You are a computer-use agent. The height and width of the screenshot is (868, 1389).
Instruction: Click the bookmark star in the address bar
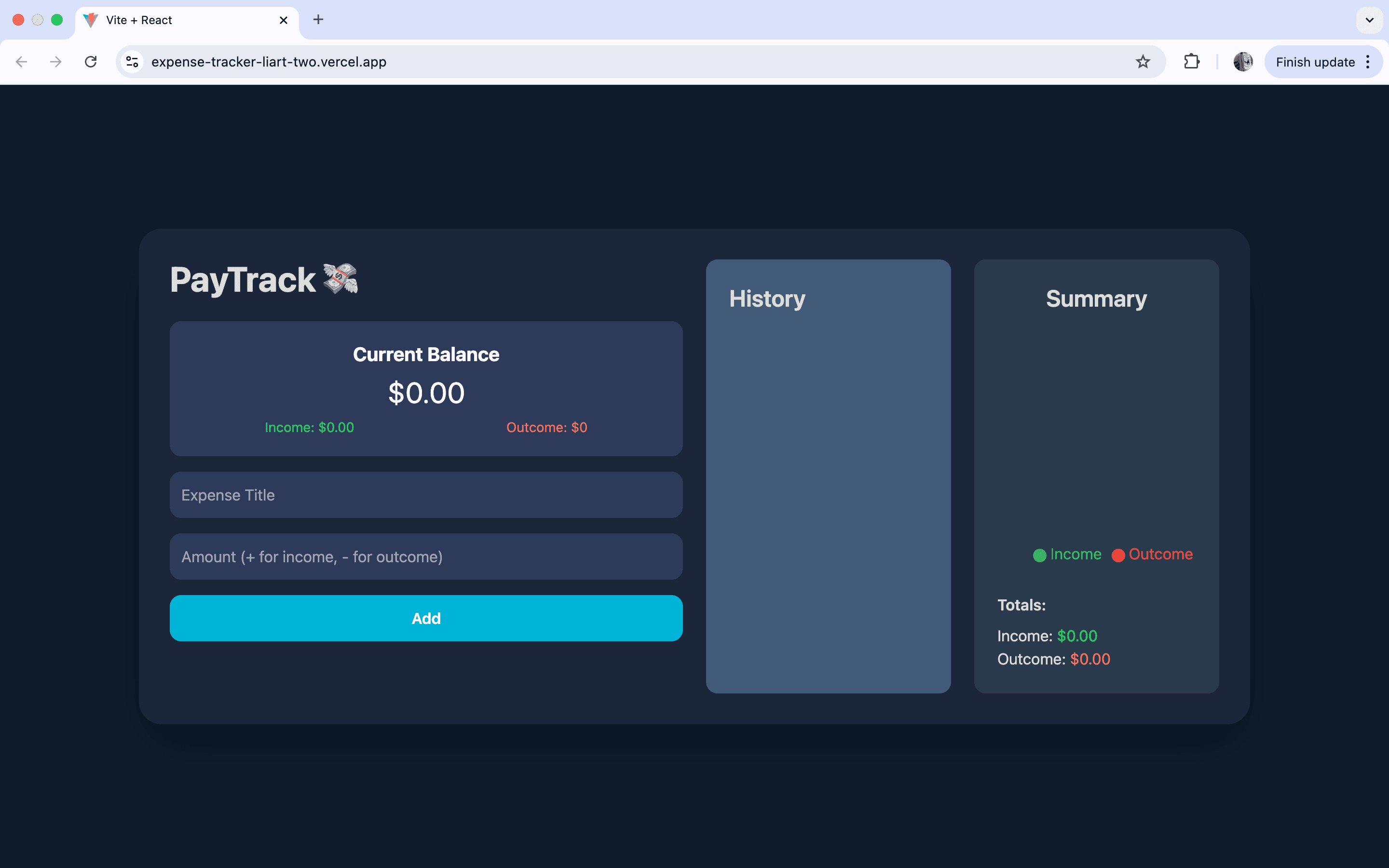1144,61
